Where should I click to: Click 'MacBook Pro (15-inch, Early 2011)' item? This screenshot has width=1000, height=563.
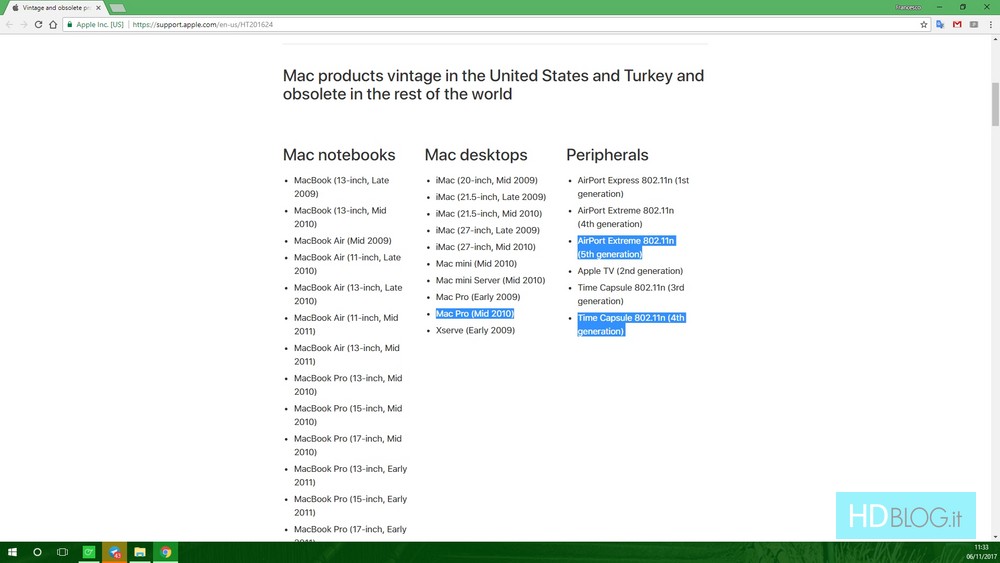click(x=351, y=505)
